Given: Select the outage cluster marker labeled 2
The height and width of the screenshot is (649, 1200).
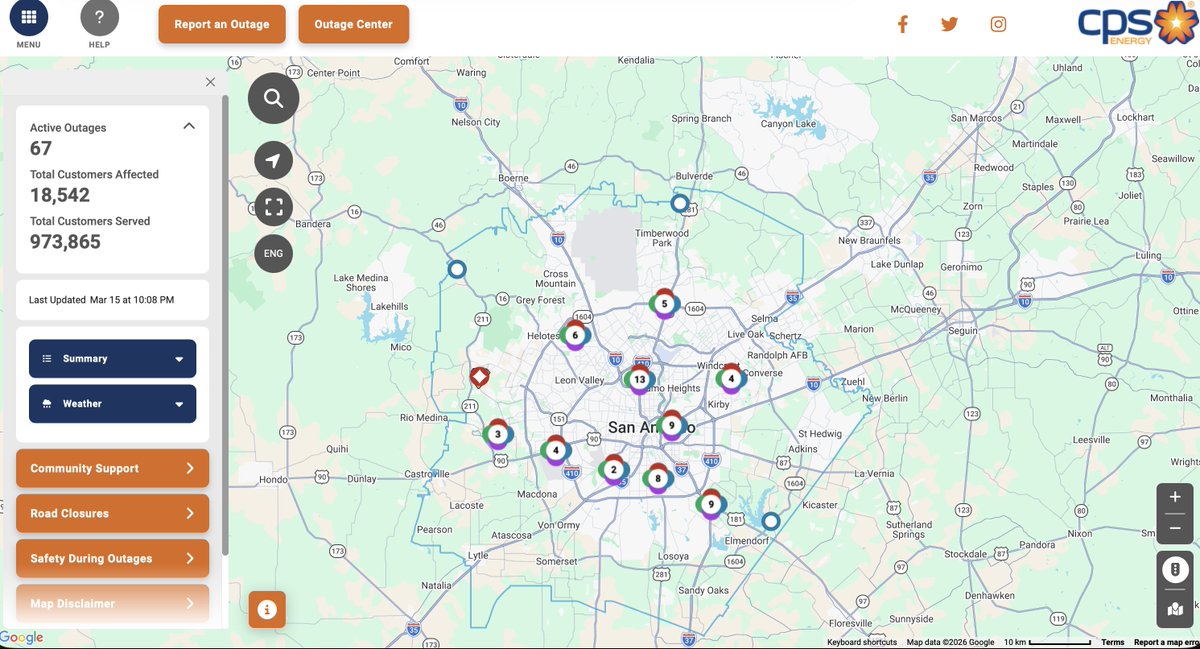Looking at the screenshot, I should (613, 470).
